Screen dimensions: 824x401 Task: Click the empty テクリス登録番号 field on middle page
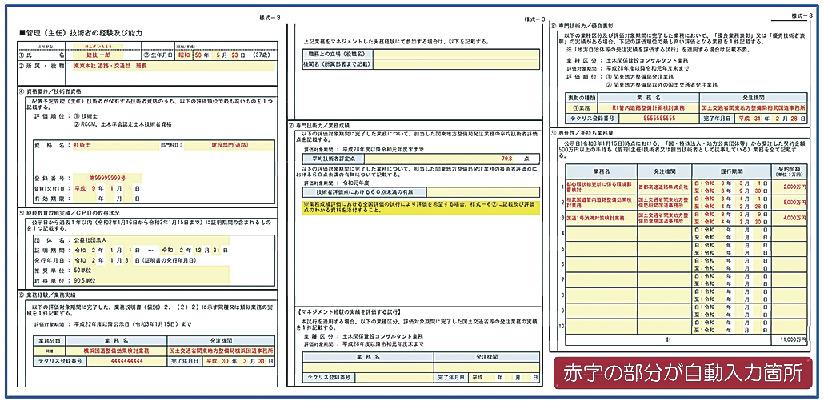click(394, 377)
